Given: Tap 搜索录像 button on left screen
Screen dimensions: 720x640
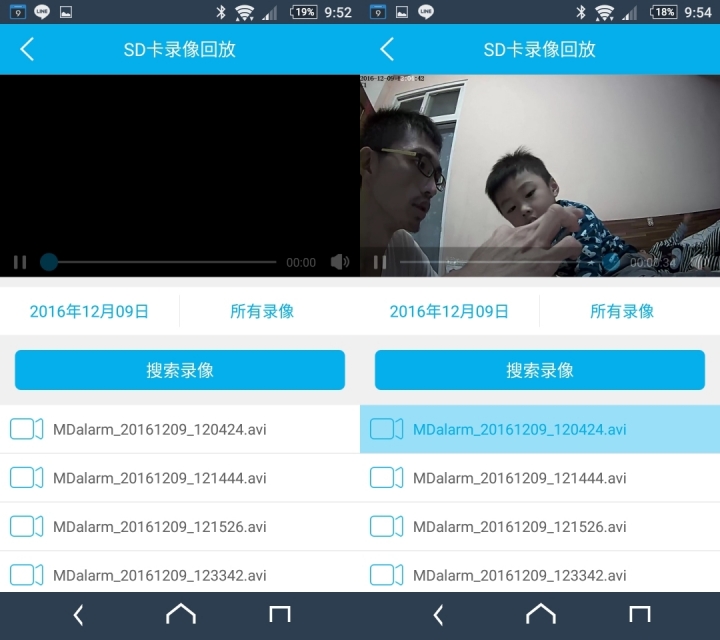Looking at the screenshot, I should click(x=180, y=370).
